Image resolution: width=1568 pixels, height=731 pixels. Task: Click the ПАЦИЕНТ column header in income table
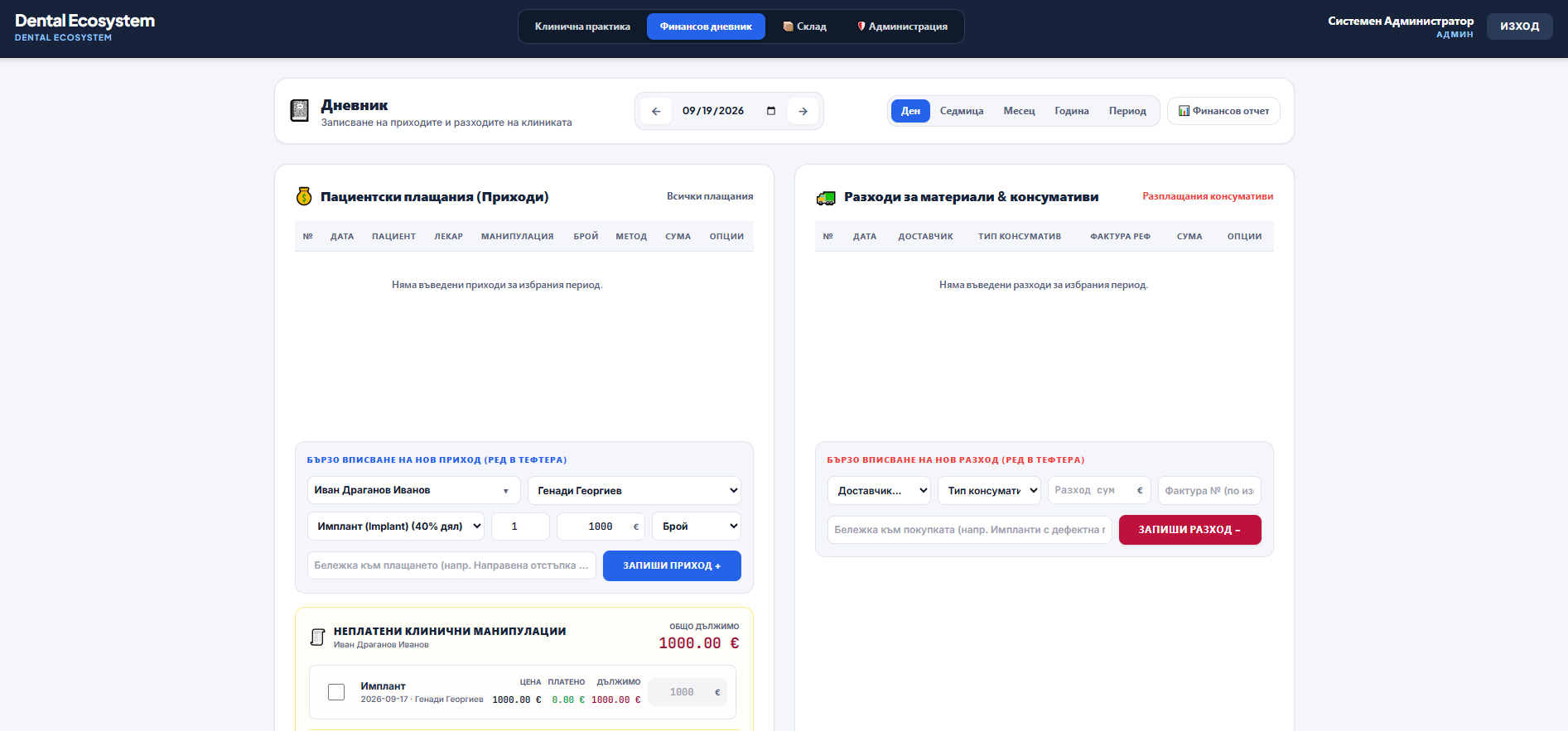(x=393, y=237)
